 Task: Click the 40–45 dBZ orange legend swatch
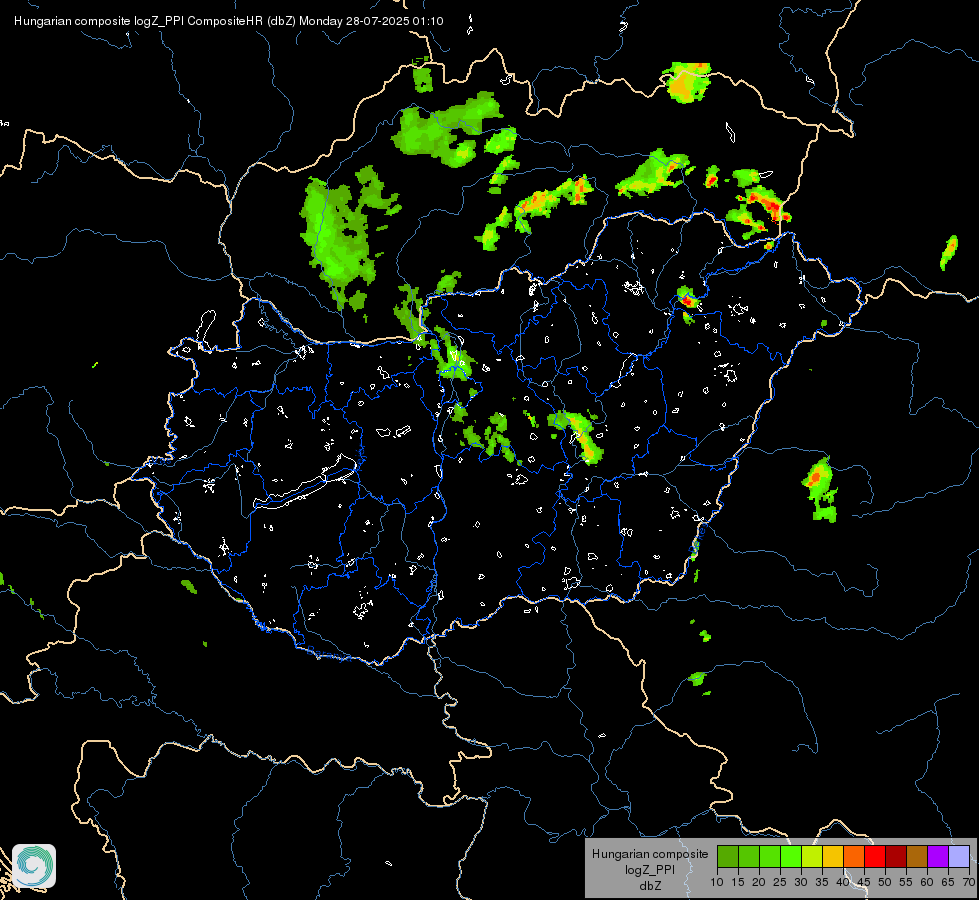(x=854, y=856)
